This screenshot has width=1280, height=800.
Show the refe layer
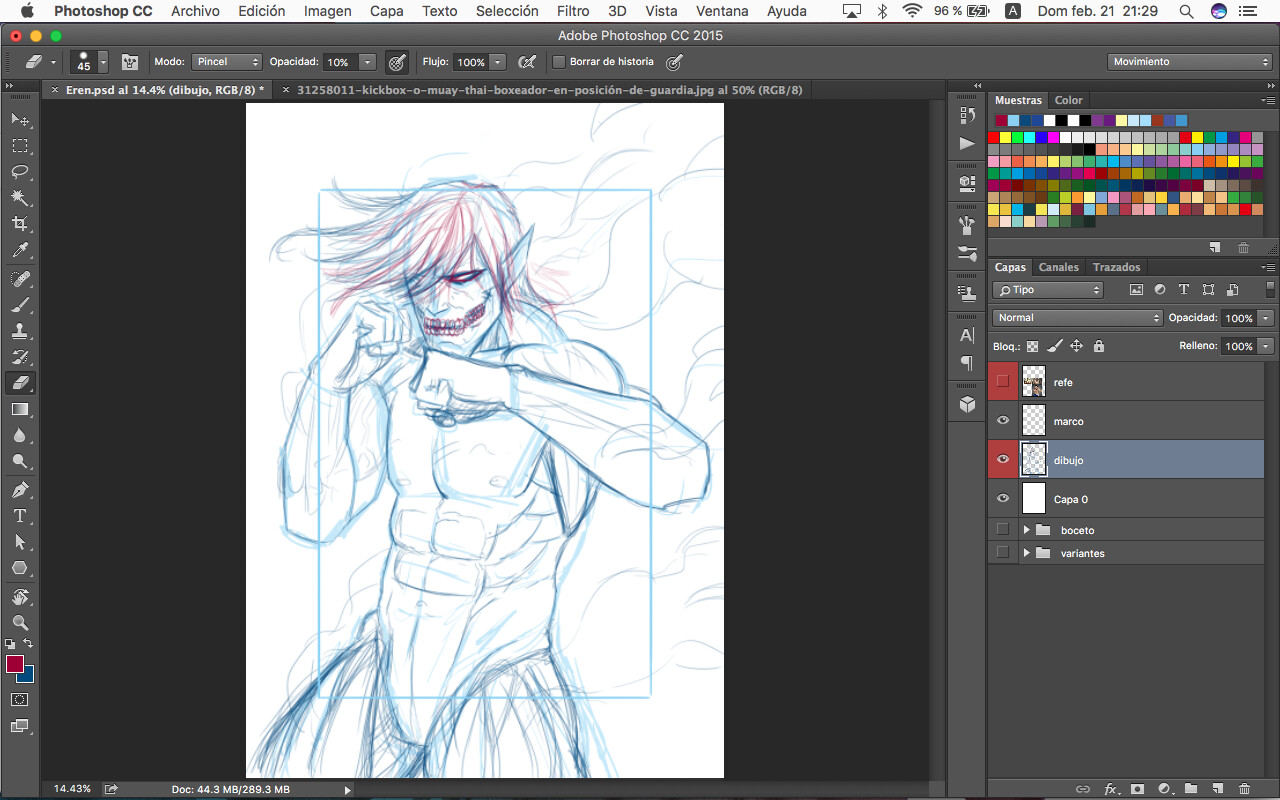pos(1003,382)
